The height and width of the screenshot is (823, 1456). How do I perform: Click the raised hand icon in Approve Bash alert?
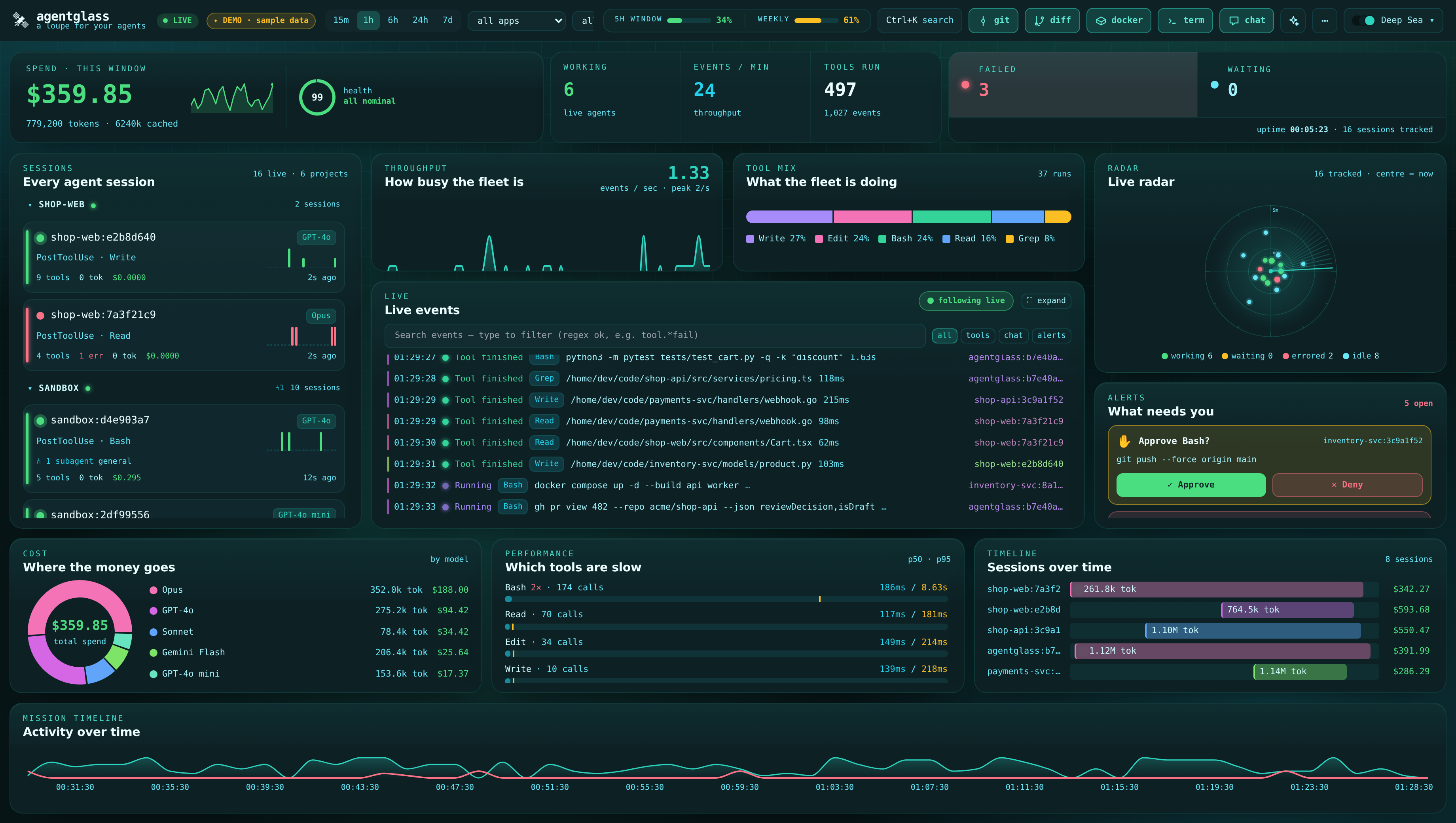(x=1124, y=441)
